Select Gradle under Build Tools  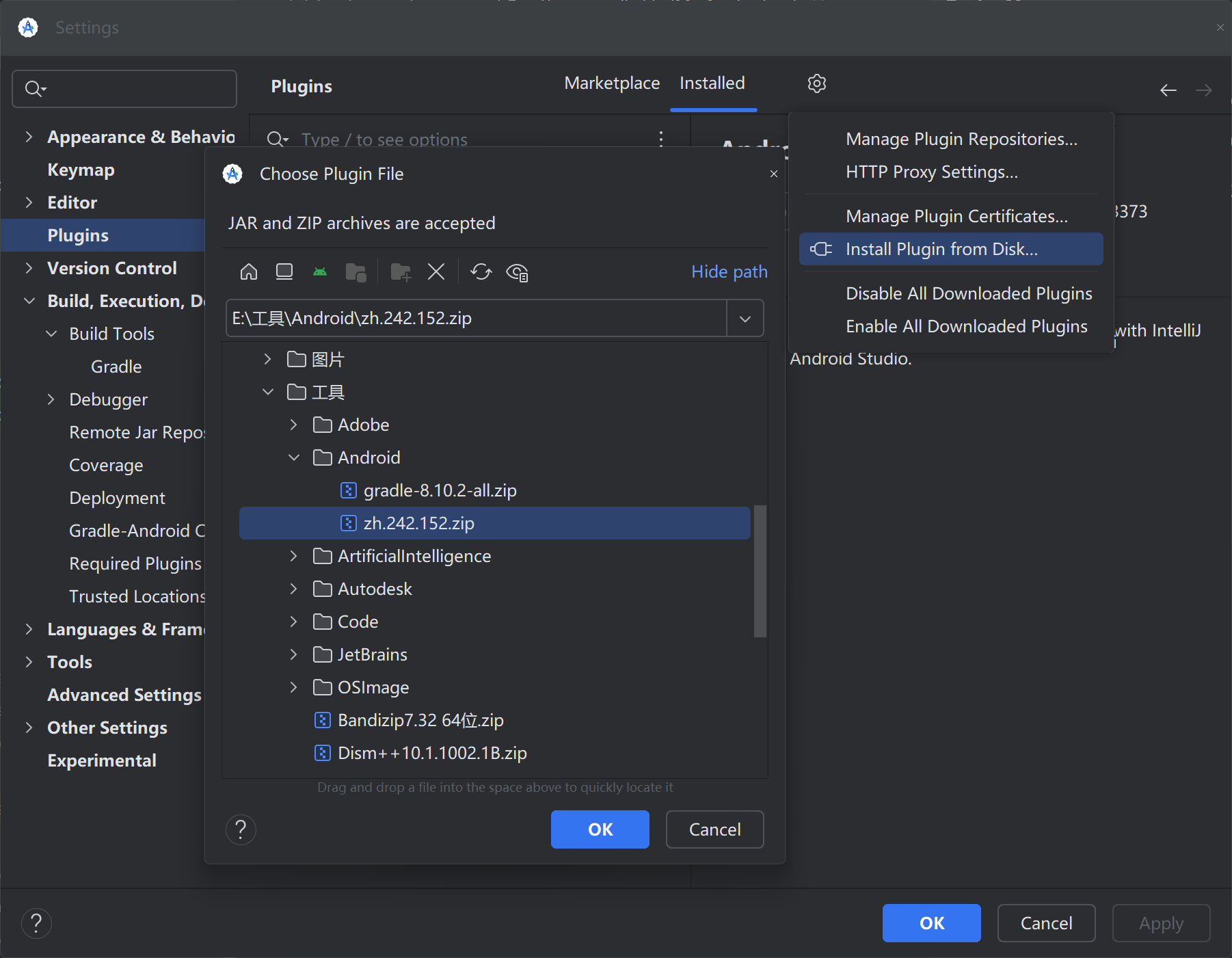[x=116, y=367]
